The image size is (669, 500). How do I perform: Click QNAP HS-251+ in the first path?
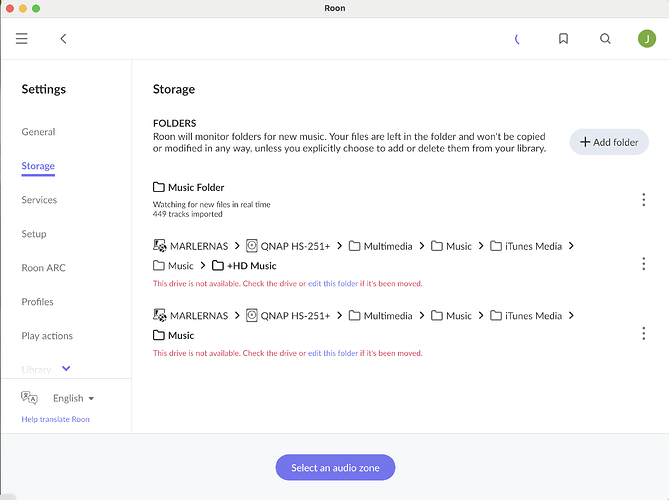(295, 246)
